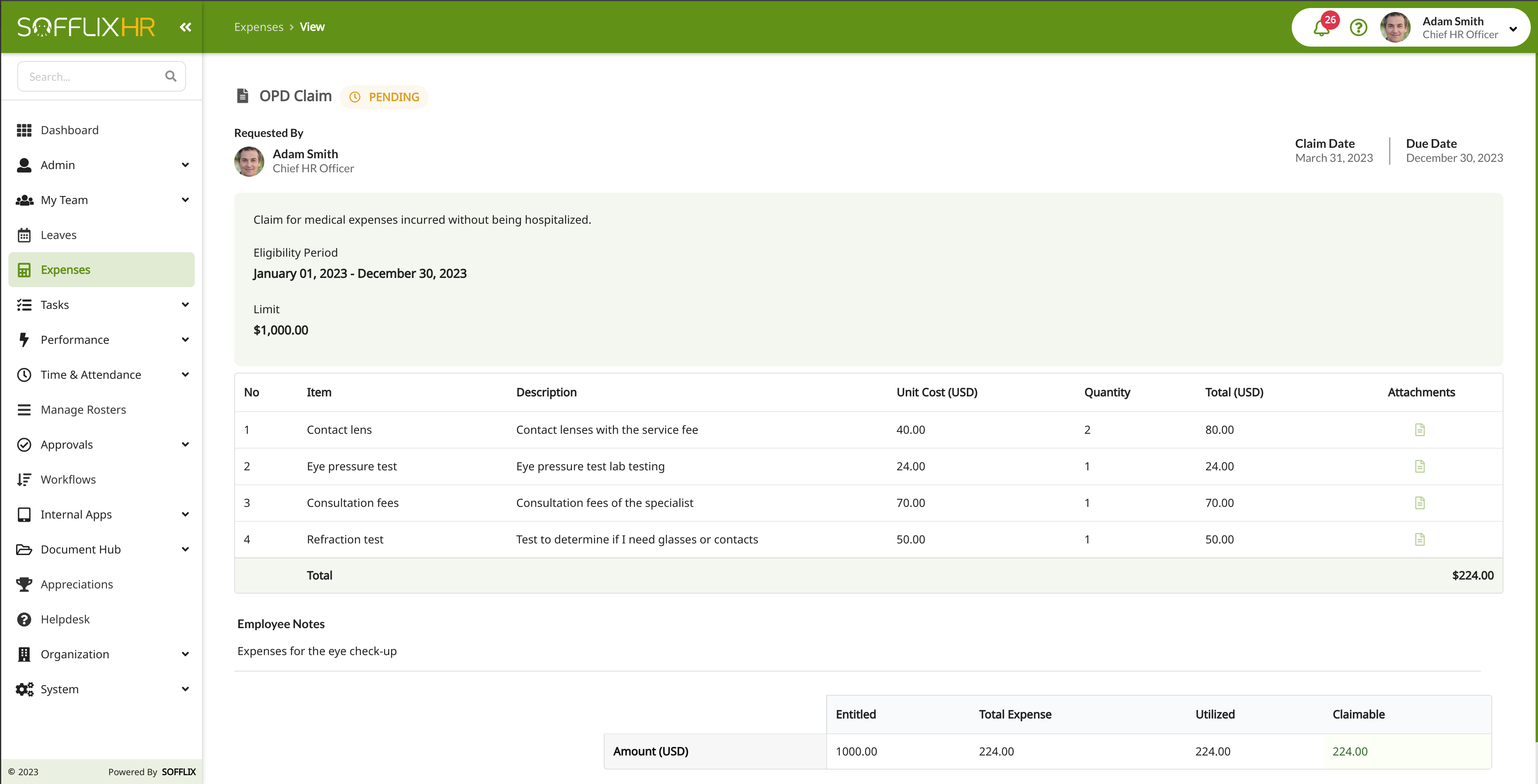
Task: Open the Contact lens attachment file icon
Action: (x=1420, y=429)
